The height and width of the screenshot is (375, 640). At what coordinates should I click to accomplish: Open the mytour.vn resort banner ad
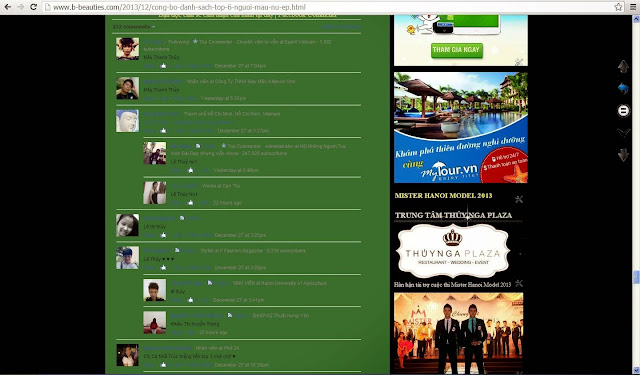[460, 127]
